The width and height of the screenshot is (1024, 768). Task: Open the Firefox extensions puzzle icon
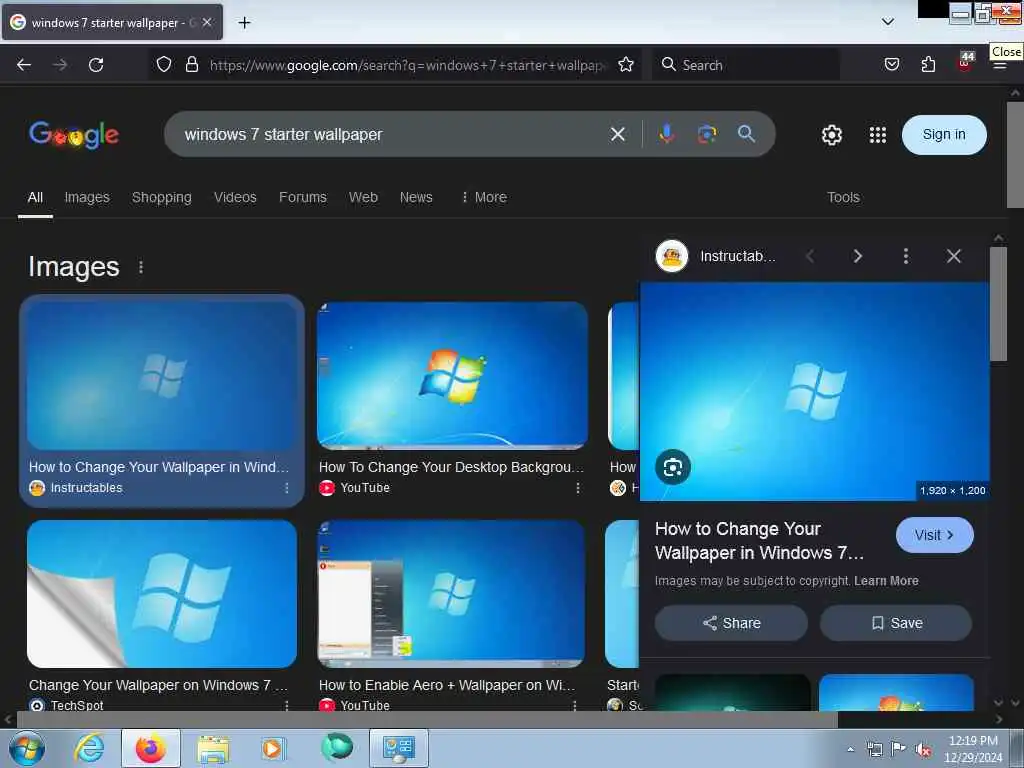pos(928,64)
